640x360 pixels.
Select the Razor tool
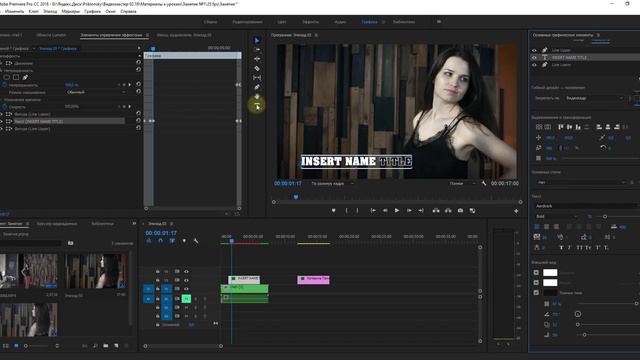(x=257, y=68)
